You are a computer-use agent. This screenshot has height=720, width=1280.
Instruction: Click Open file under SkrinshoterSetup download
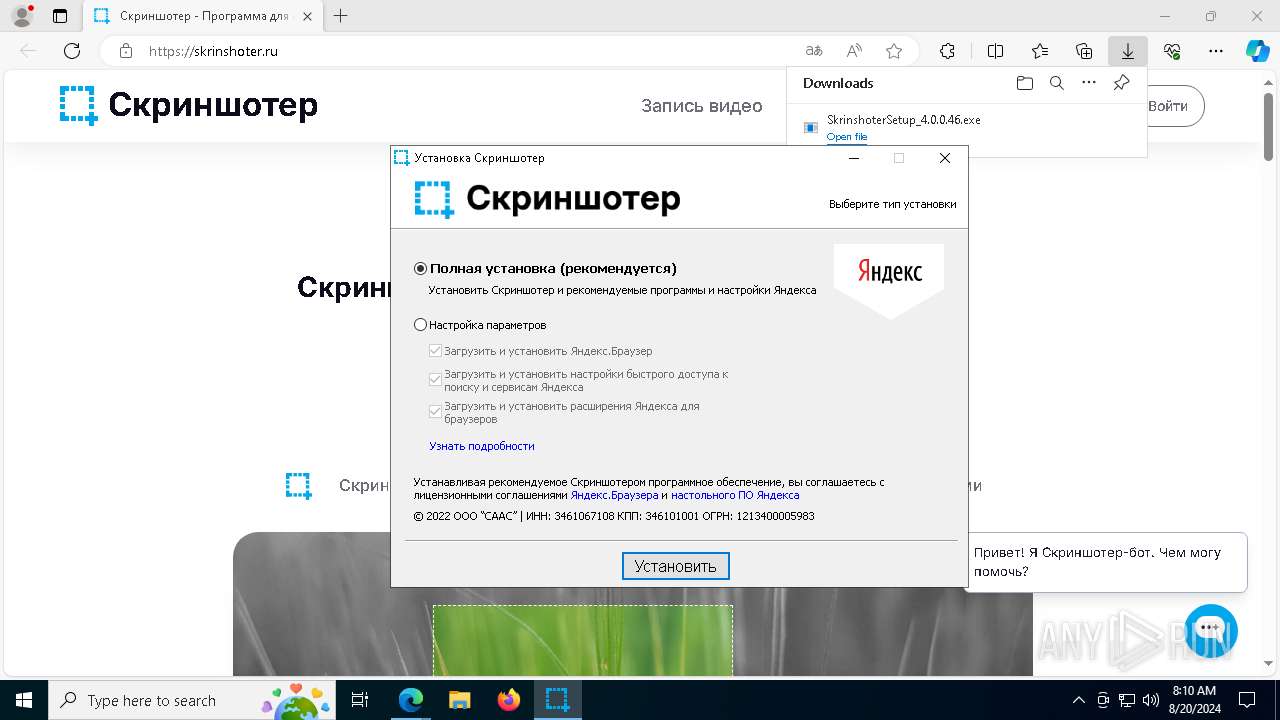pyautogui.click(x=847, y=137)
